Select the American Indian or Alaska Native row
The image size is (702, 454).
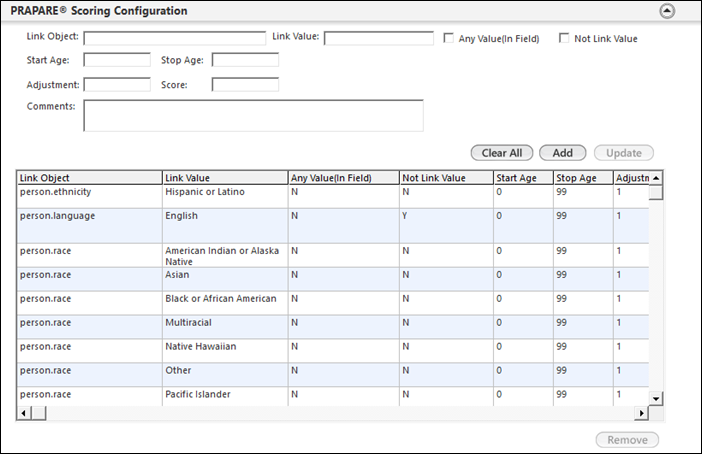[x=333, y=256]
